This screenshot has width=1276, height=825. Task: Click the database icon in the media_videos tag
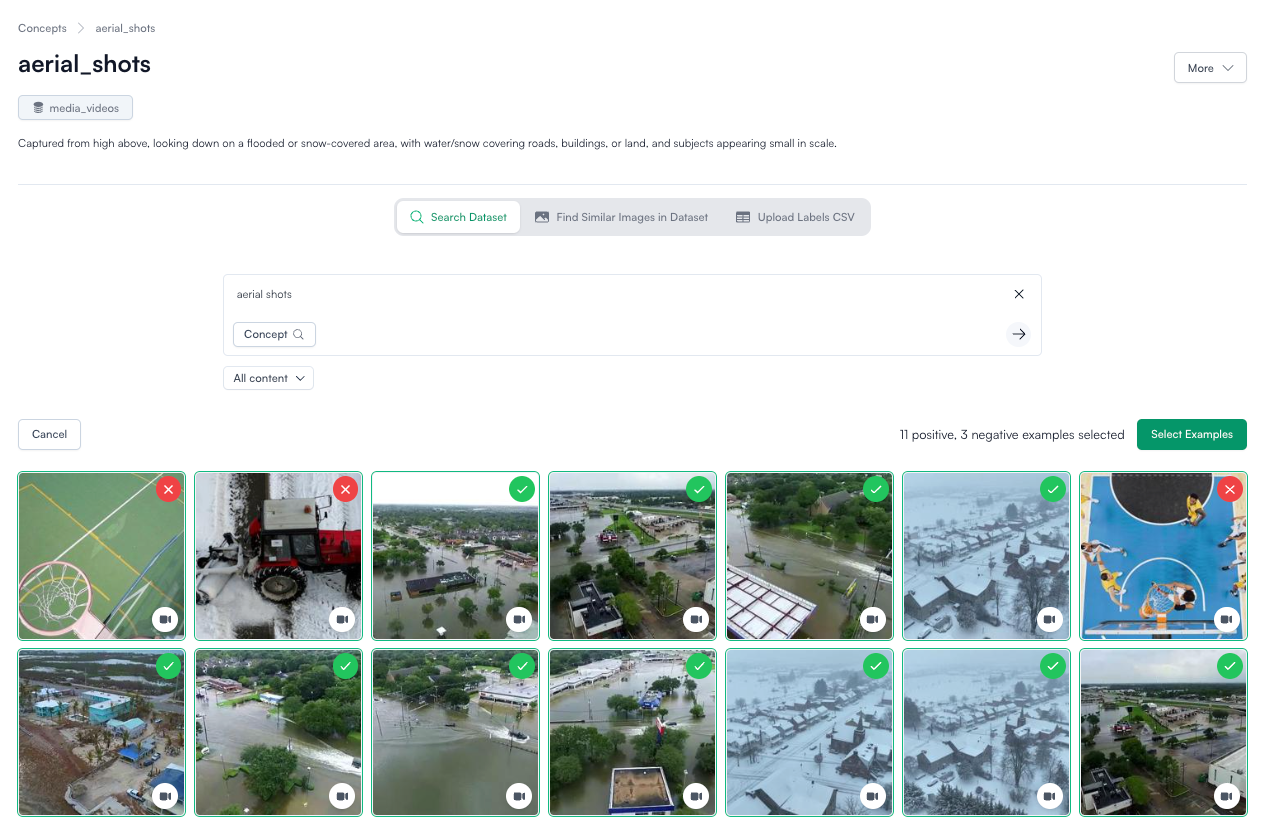pyautogui.click(x=39, y=107)
